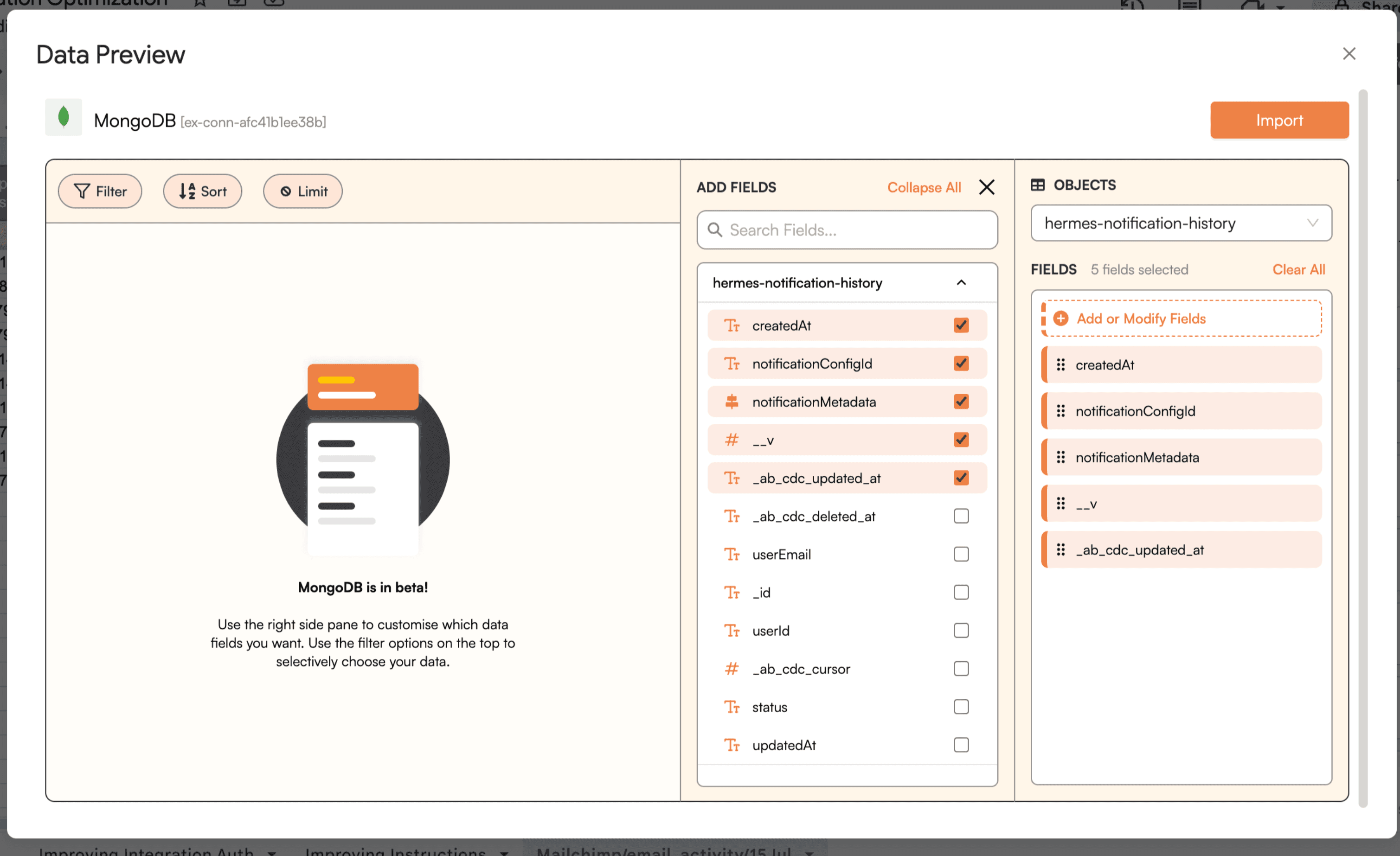This screenshot has width=1400, height=856.
Task: Uncheck the notificationConfigId checkbox
Action: pos(961,364)
